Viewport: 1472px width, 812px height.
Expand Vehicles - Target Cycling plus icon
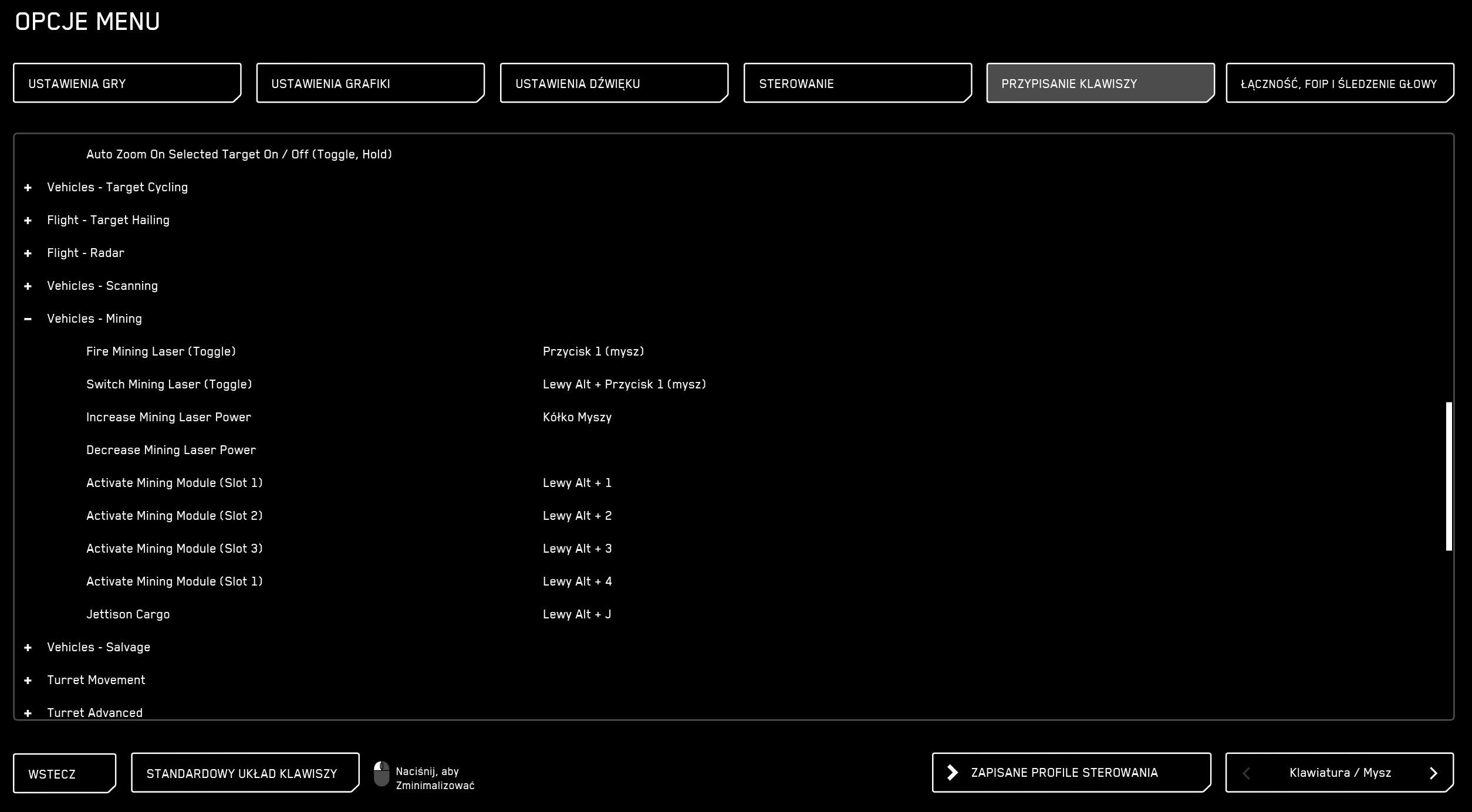[28, 188]
